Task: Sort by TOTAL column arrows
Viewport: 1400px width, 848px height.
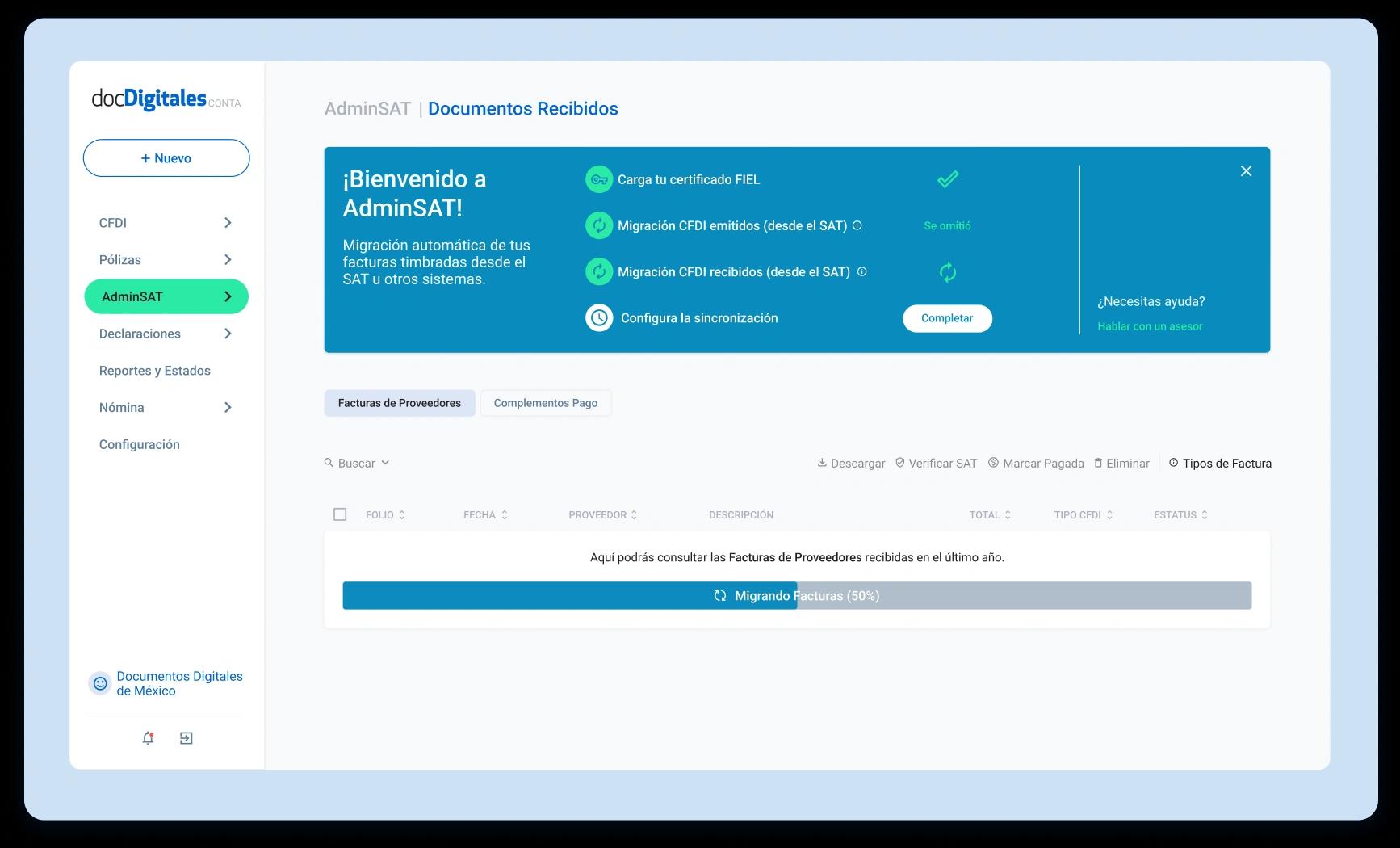Action: coord(1008,515)
